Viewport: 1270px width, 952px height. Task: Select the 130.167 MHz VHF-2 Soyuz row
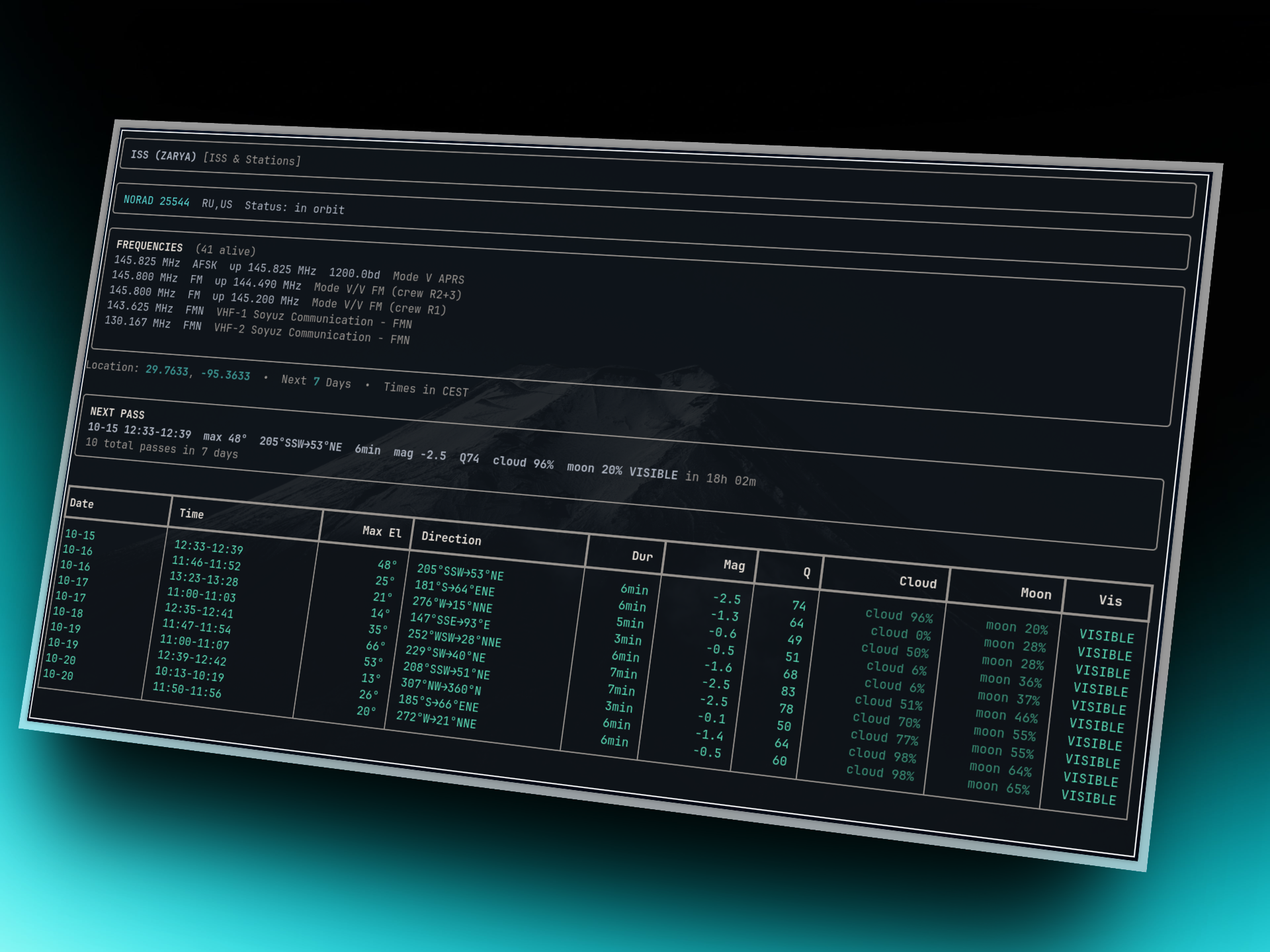(257, 331)
